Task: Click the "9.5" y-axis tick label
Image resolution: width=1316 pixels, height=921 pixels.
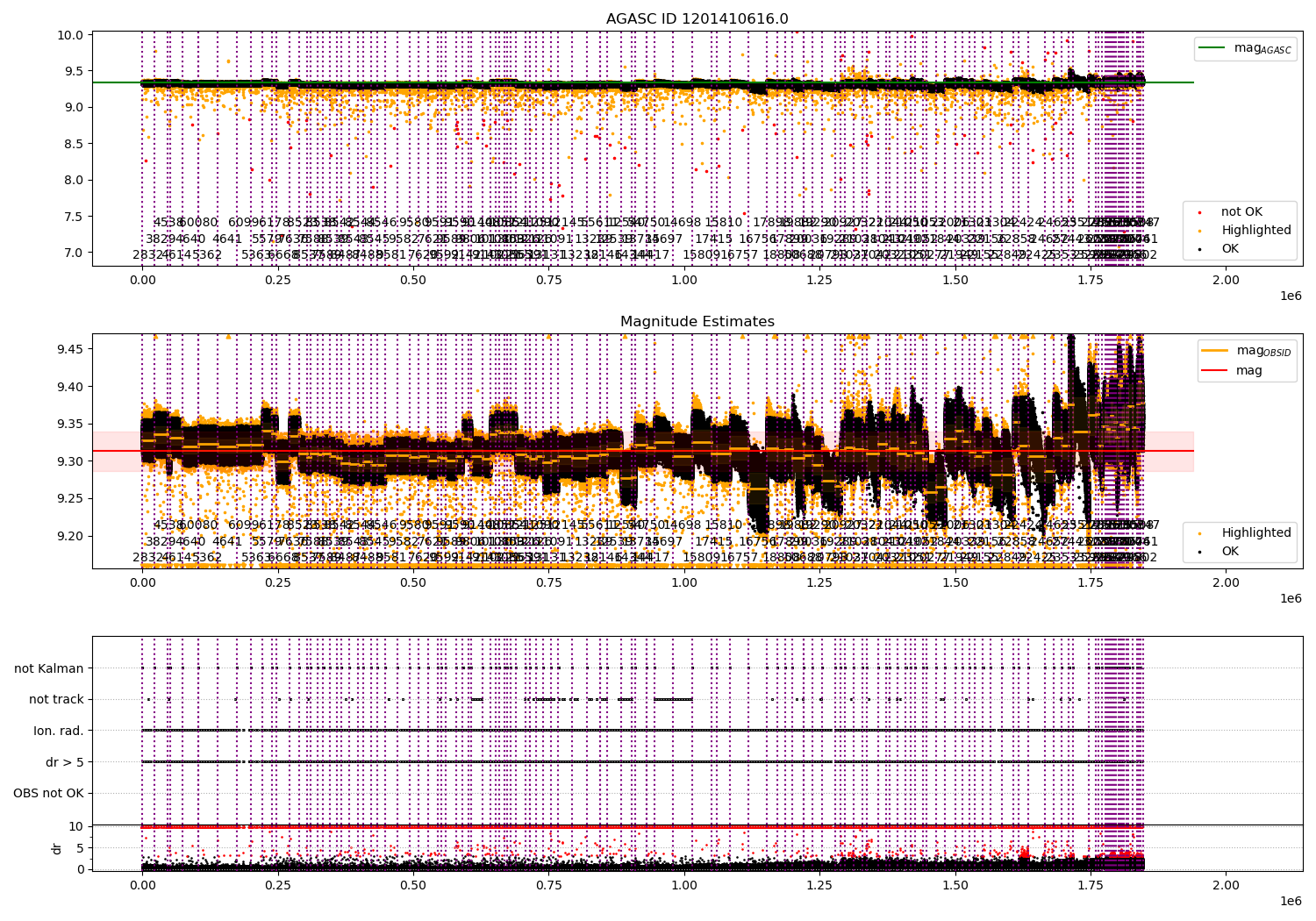Action: pos(75,72)
